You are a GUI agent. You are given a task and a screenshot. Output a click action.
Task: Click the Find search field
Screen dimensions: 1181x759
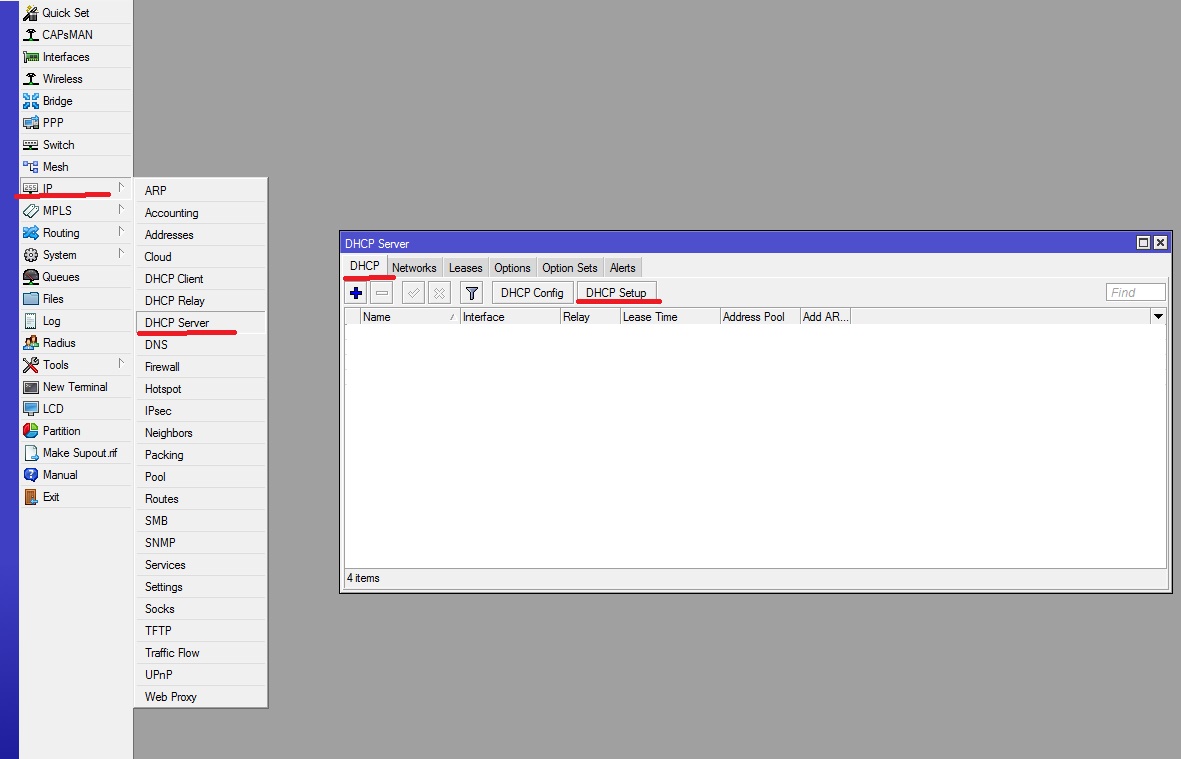tap(1136, 292)
